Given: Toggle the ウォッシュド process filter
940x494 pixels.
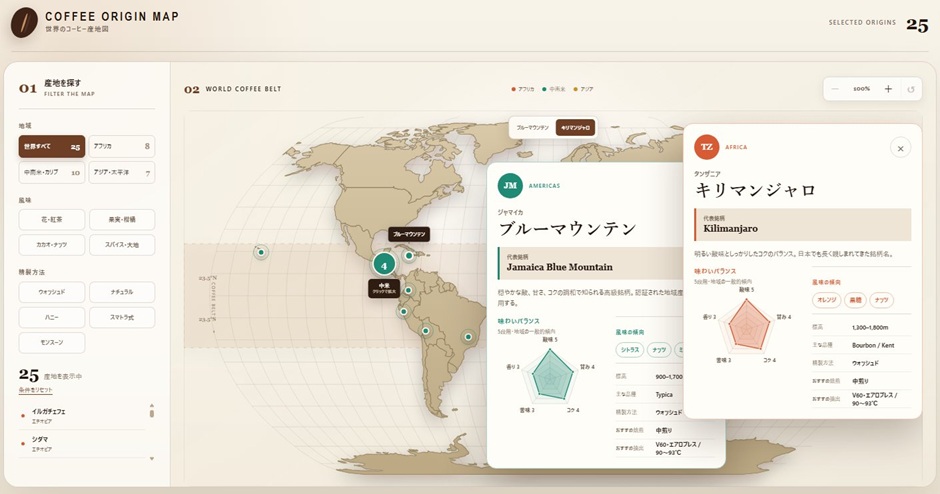Looking at the screenshot, I should [x=52, y=292].
